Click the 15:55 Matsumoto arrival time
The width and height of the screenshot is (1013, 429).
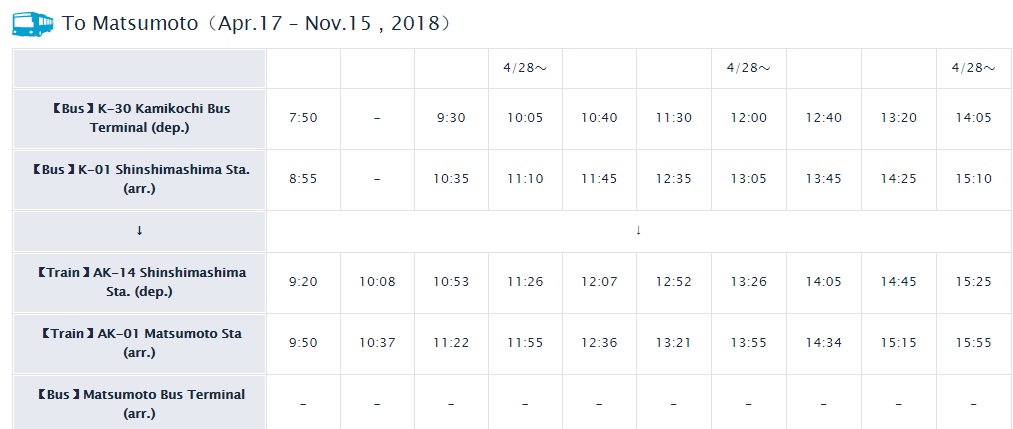point(974,343)
